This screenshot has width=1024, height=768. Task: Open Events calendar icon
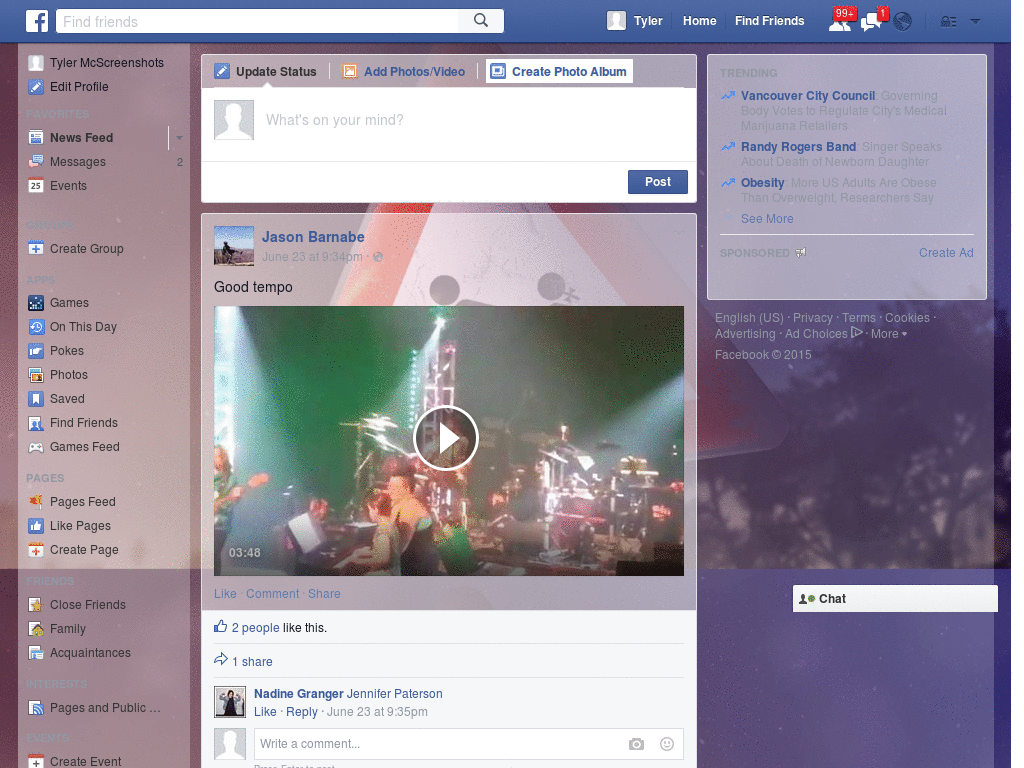tap(36, 186)
